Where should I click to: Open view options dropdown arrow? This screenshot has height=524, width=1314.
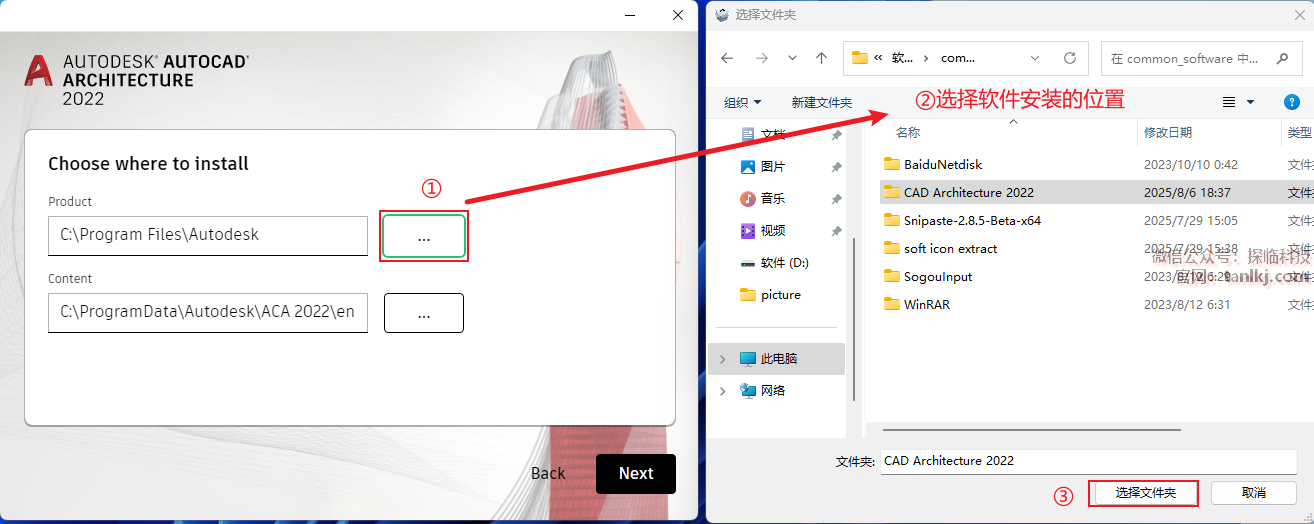(1250, 102)
